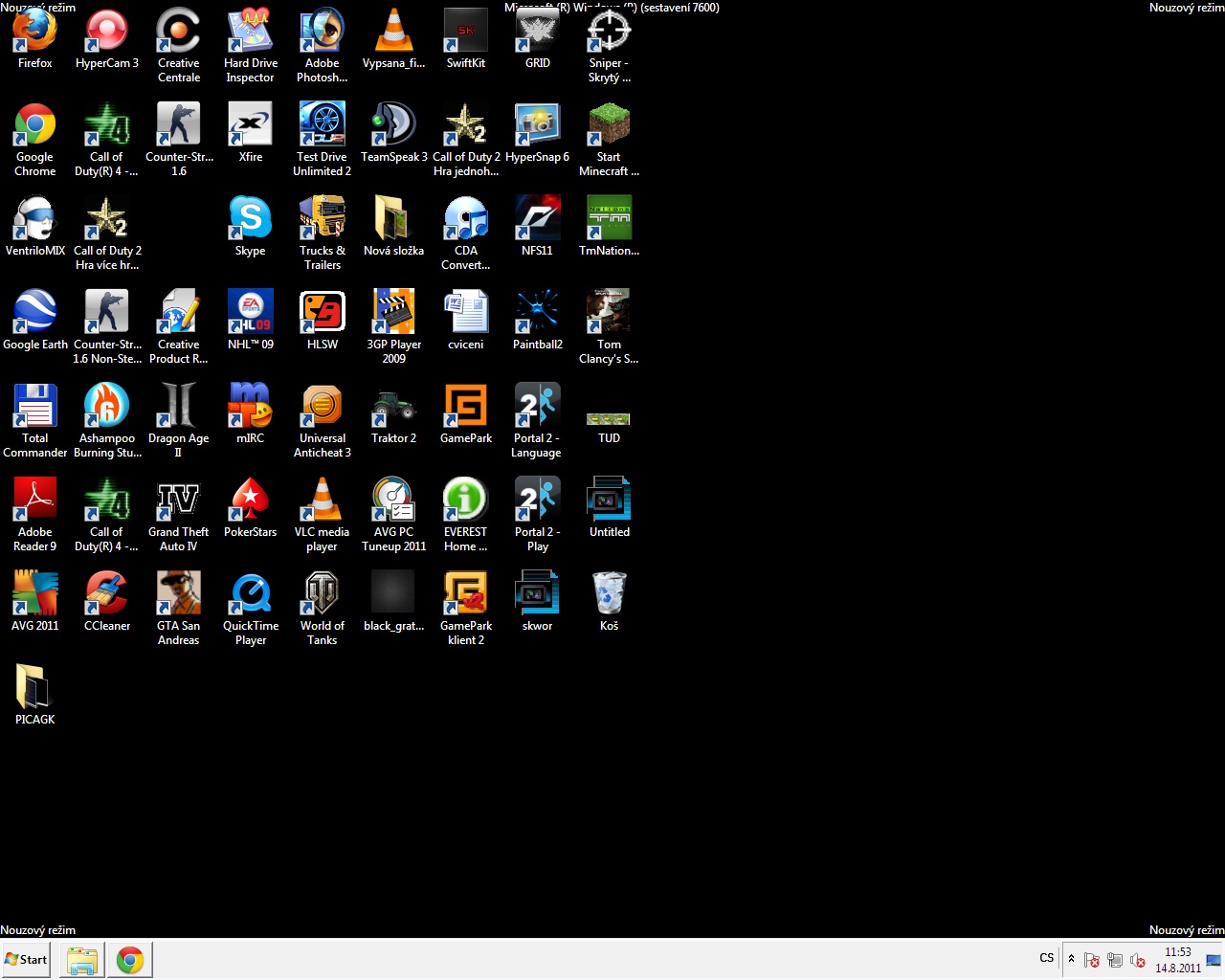The height and width of the screenshot is (980, 1225).
Task: Open AVG 2011 shortcut
Action: [x=35, y=602]
